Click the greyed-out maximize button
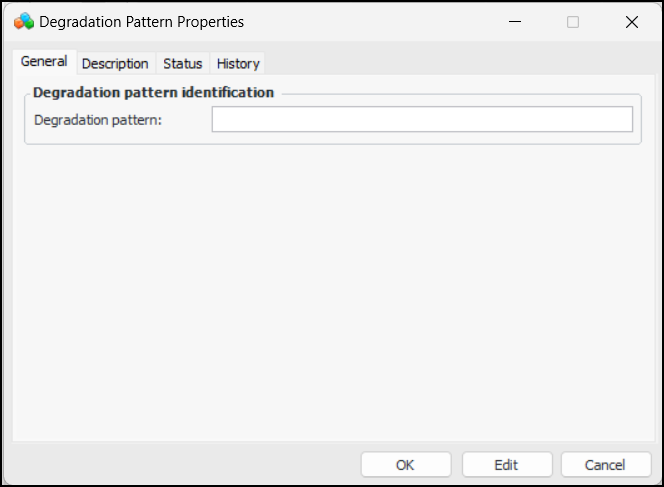 click(x=573, y=21)
